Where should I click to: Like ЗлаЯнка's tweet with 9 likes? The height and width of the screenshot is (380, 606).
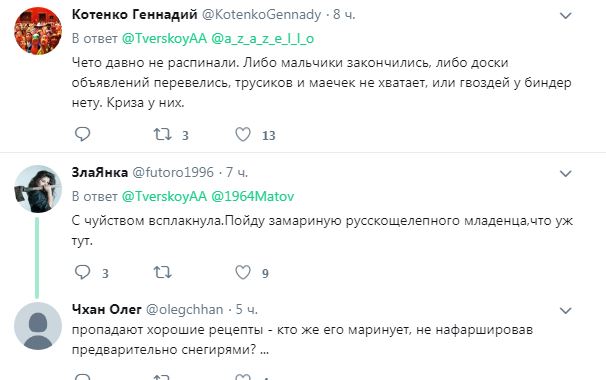point(243,272)
